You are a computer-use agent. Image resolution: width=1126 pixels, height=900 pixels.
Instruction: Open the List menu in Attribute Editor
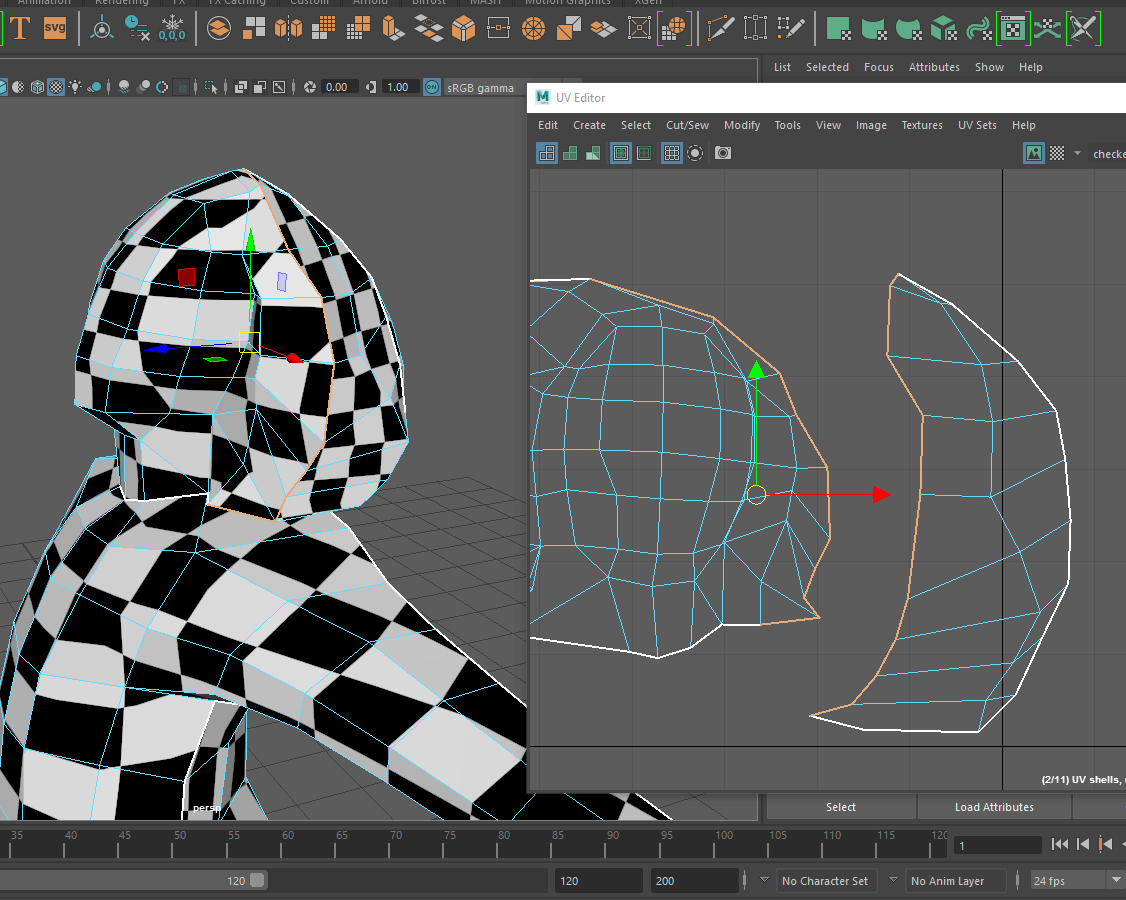click(x=782, y=67)
